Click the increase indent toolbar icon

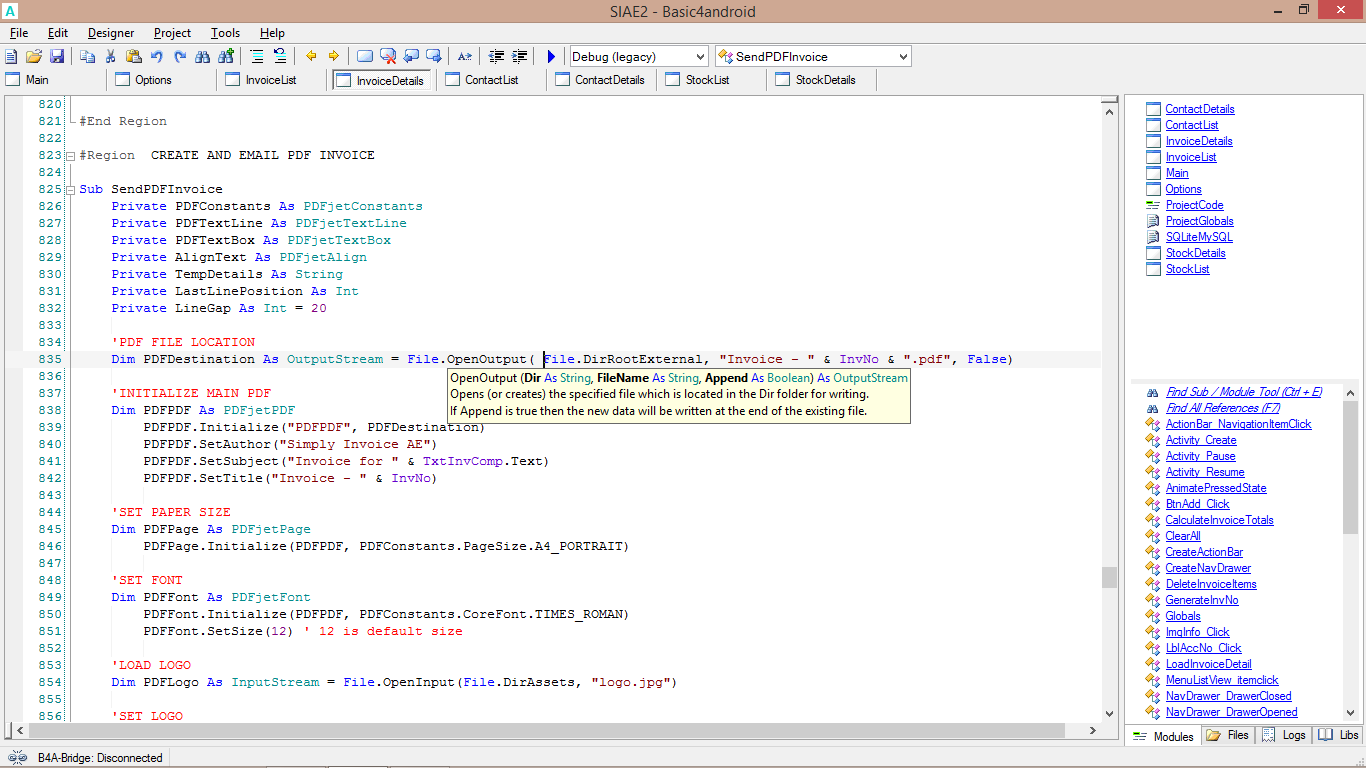point(520,56)
